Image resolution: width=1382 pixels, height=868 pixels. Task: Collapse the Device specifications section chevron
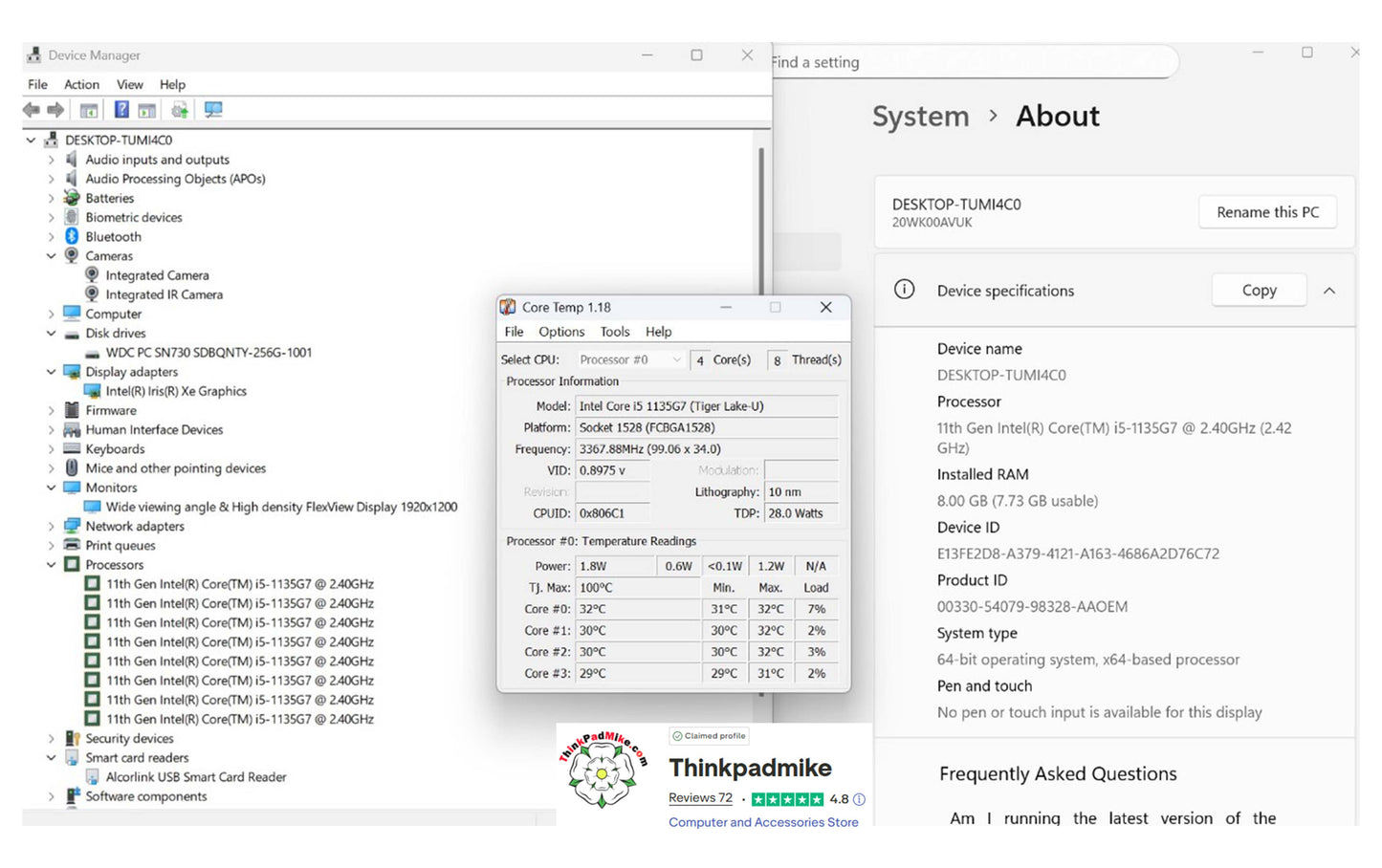coord(1329,291)
